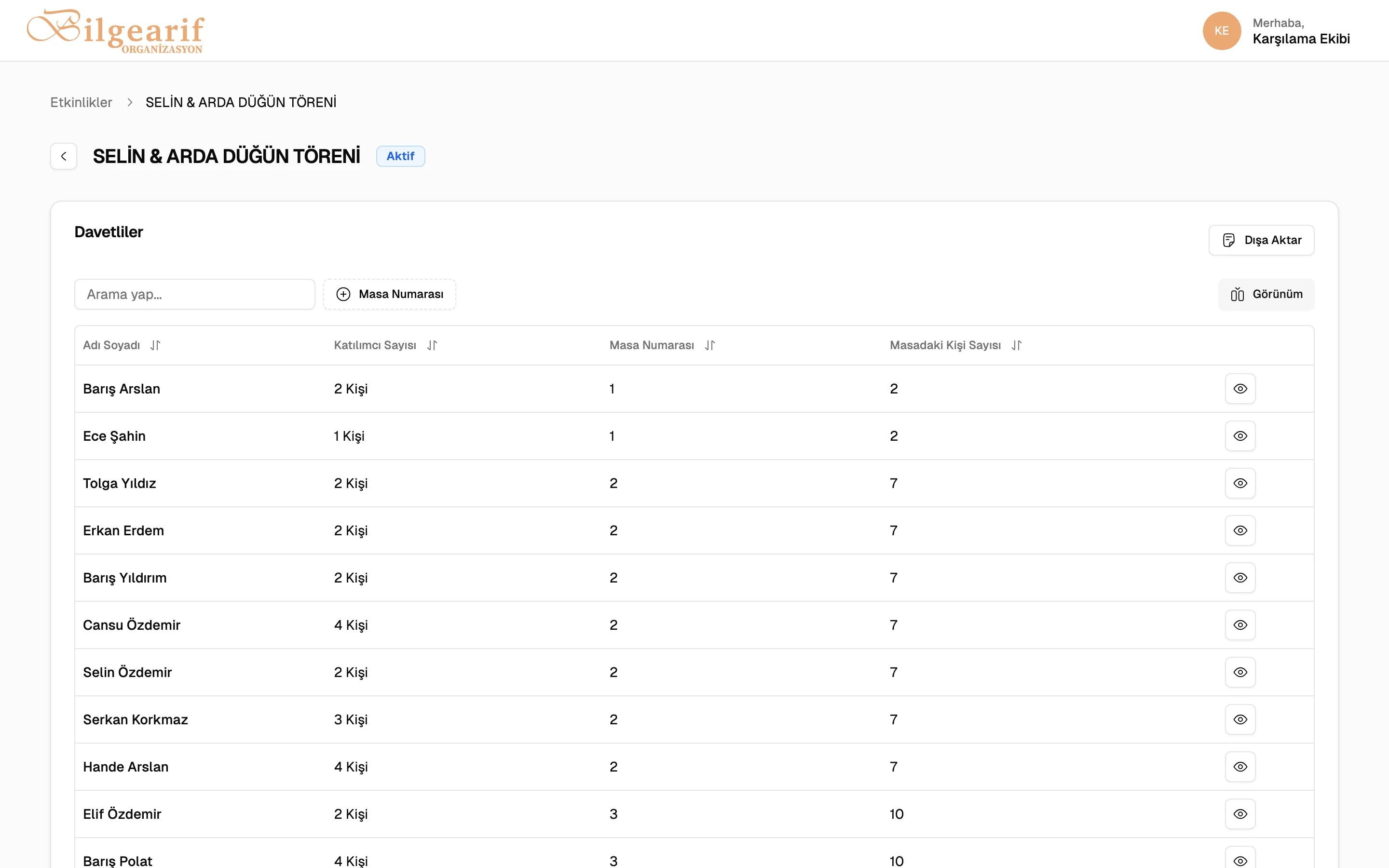
Task: Click the KE user avatar
Action: (1221, 31)
